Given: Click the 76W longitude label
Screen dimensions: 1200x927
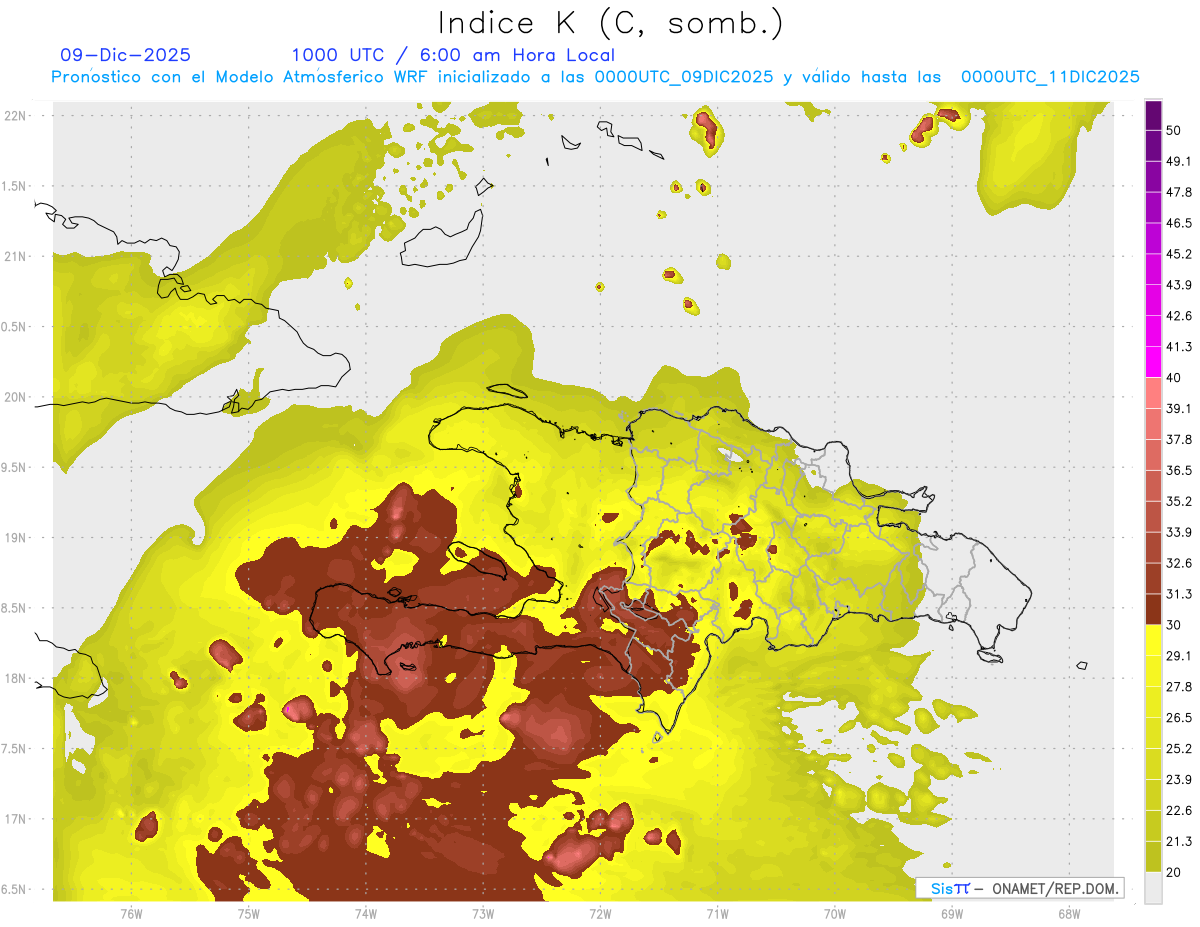Looking at the screenshot, I should pos(131,914).
